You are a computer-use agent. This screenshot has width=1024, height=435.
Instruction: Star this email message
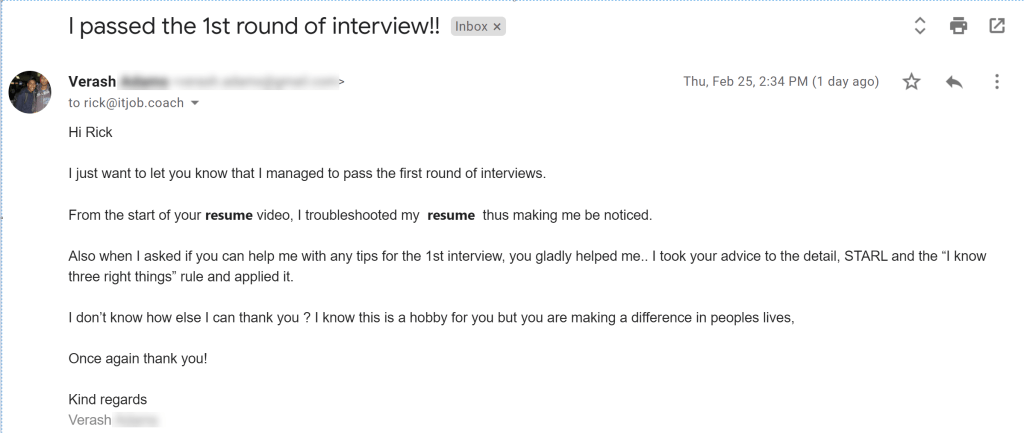pyautogui.click(x=911, y=82)
